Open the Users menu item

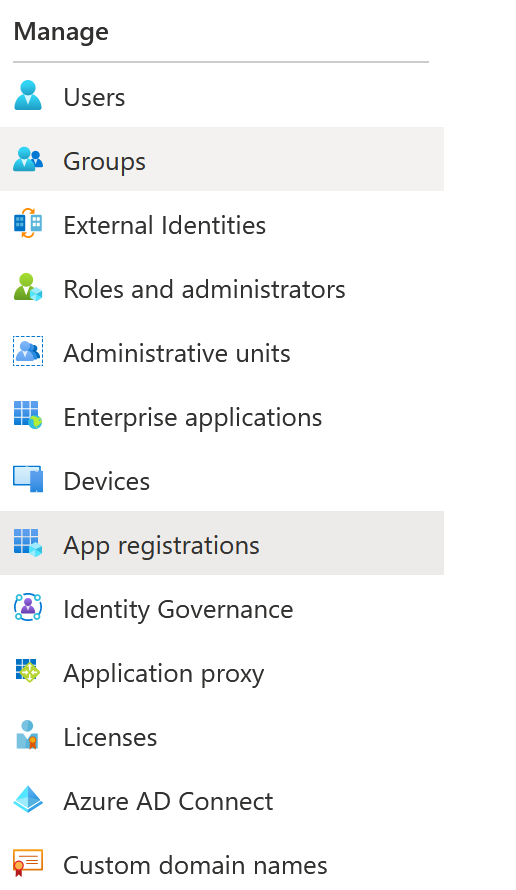[222, 96]
